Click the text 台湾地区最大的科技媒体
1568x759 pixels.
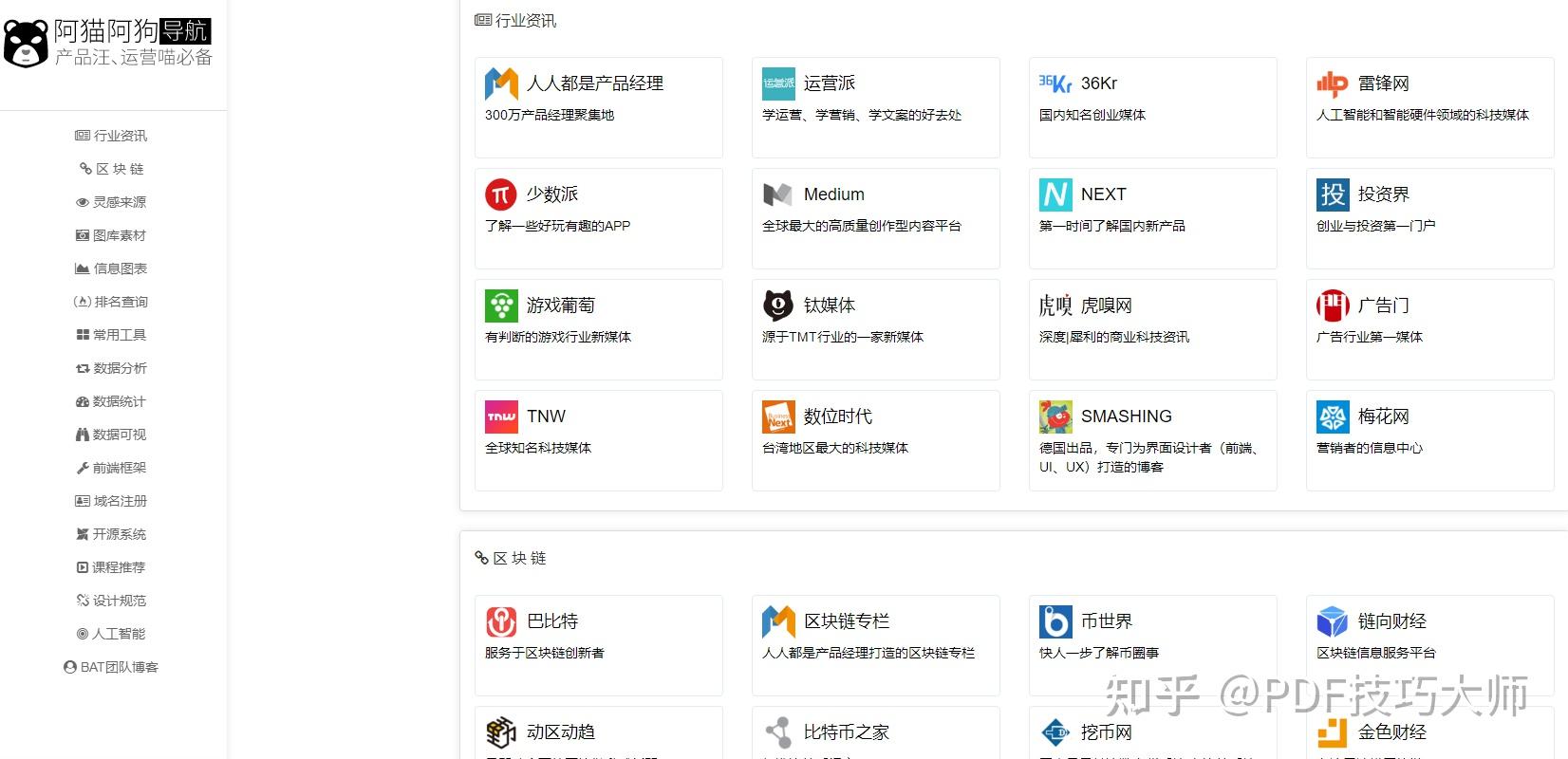tap(835, 448)
